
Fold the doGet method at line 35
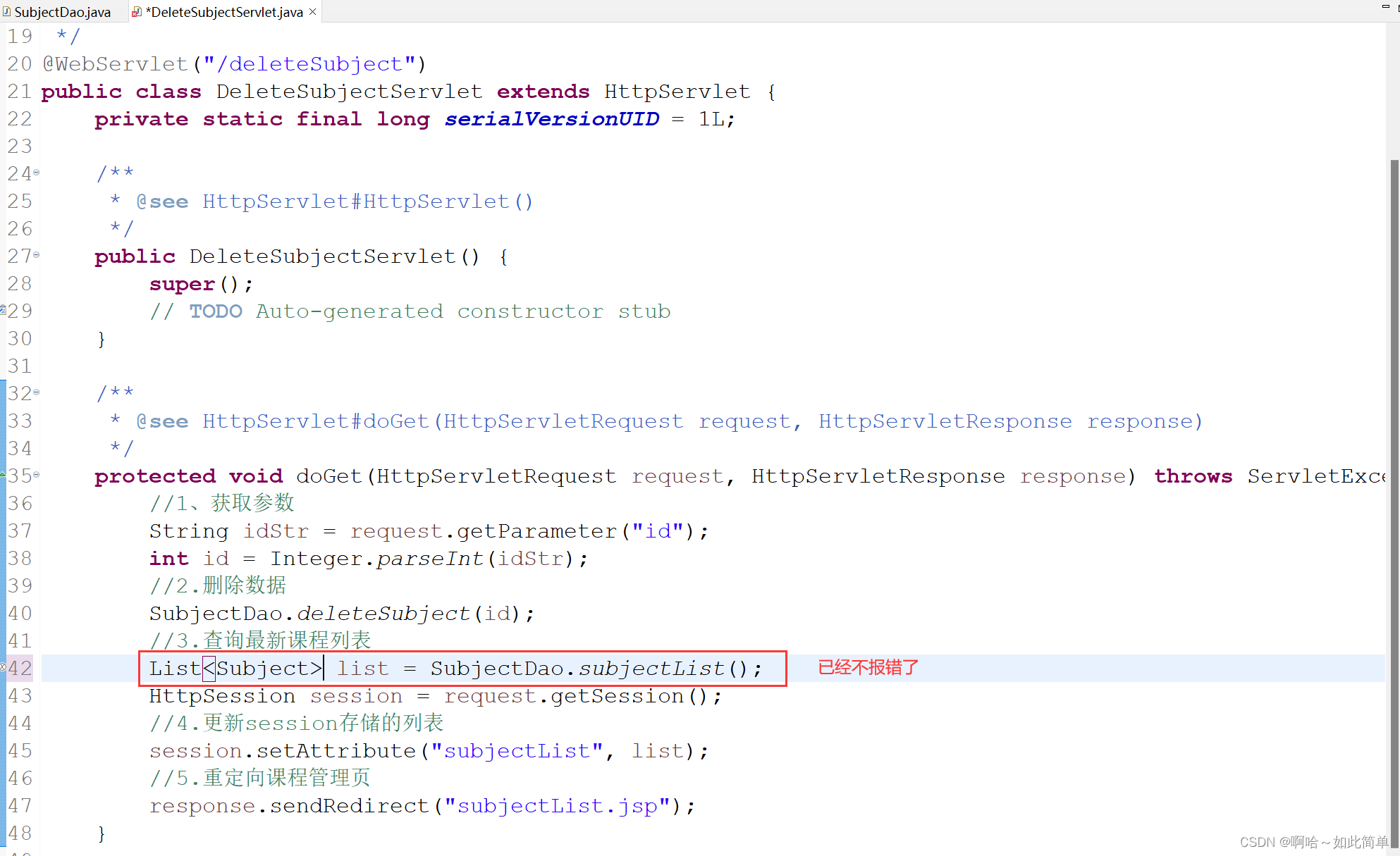click(37, 475)
